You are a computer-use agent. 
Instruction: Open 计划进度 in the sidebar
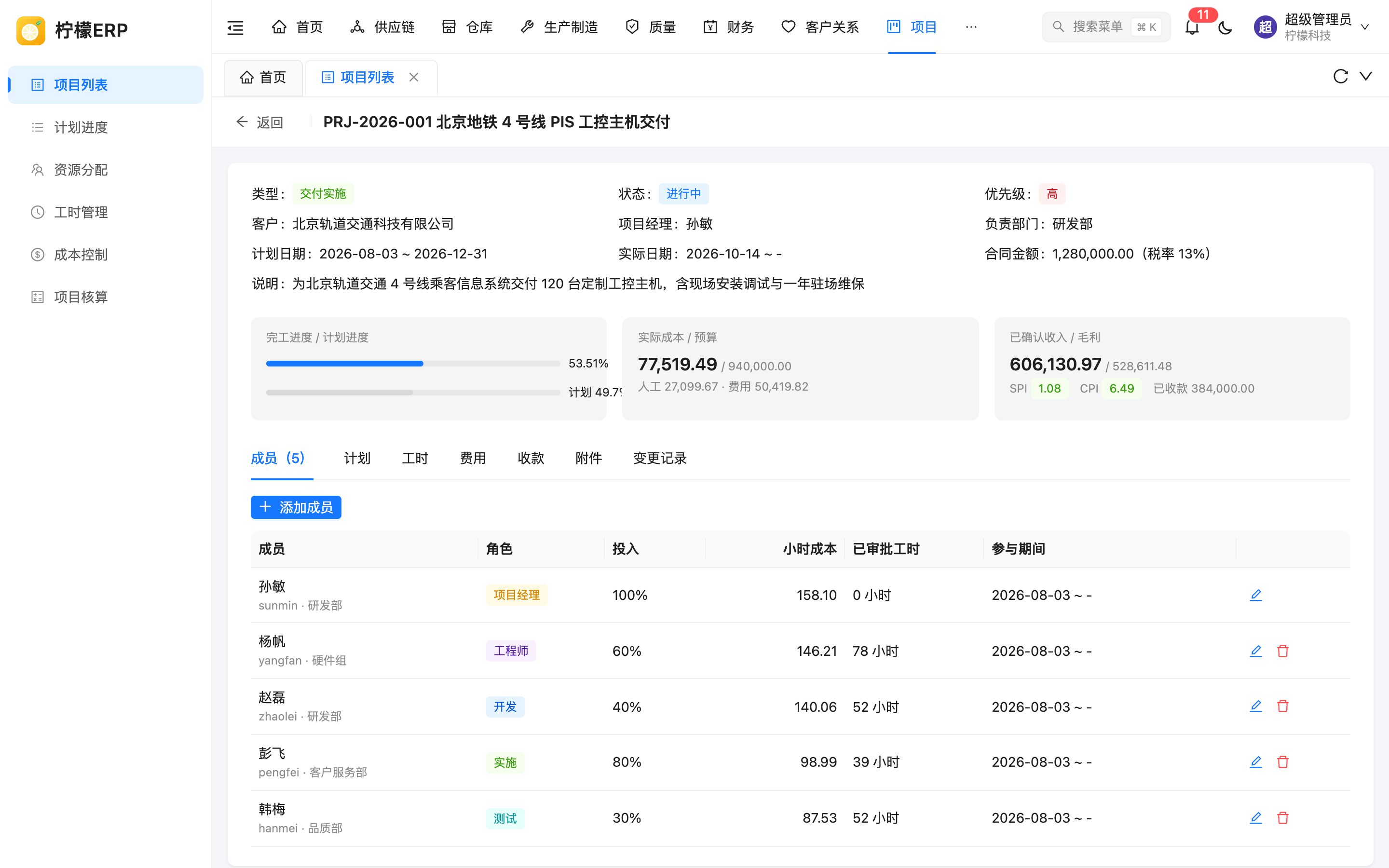(106, 127)
